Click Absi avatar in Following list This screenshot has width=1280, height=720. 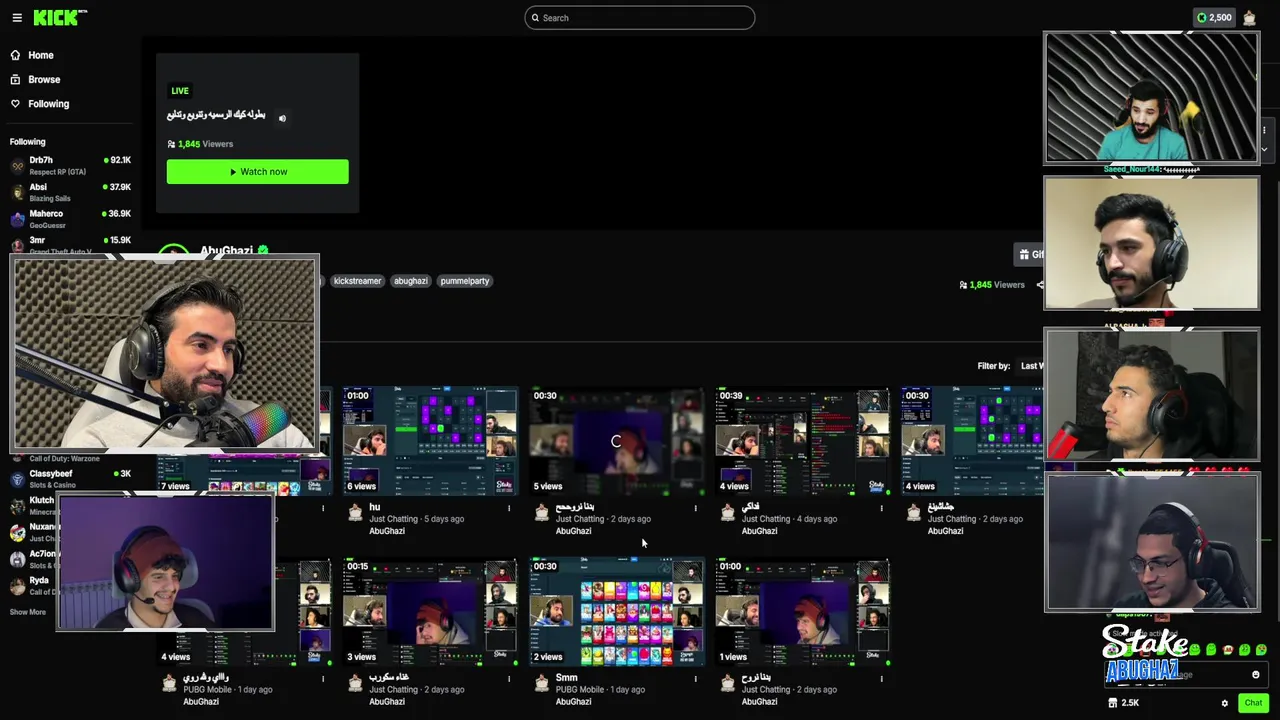tap(17, 192)
